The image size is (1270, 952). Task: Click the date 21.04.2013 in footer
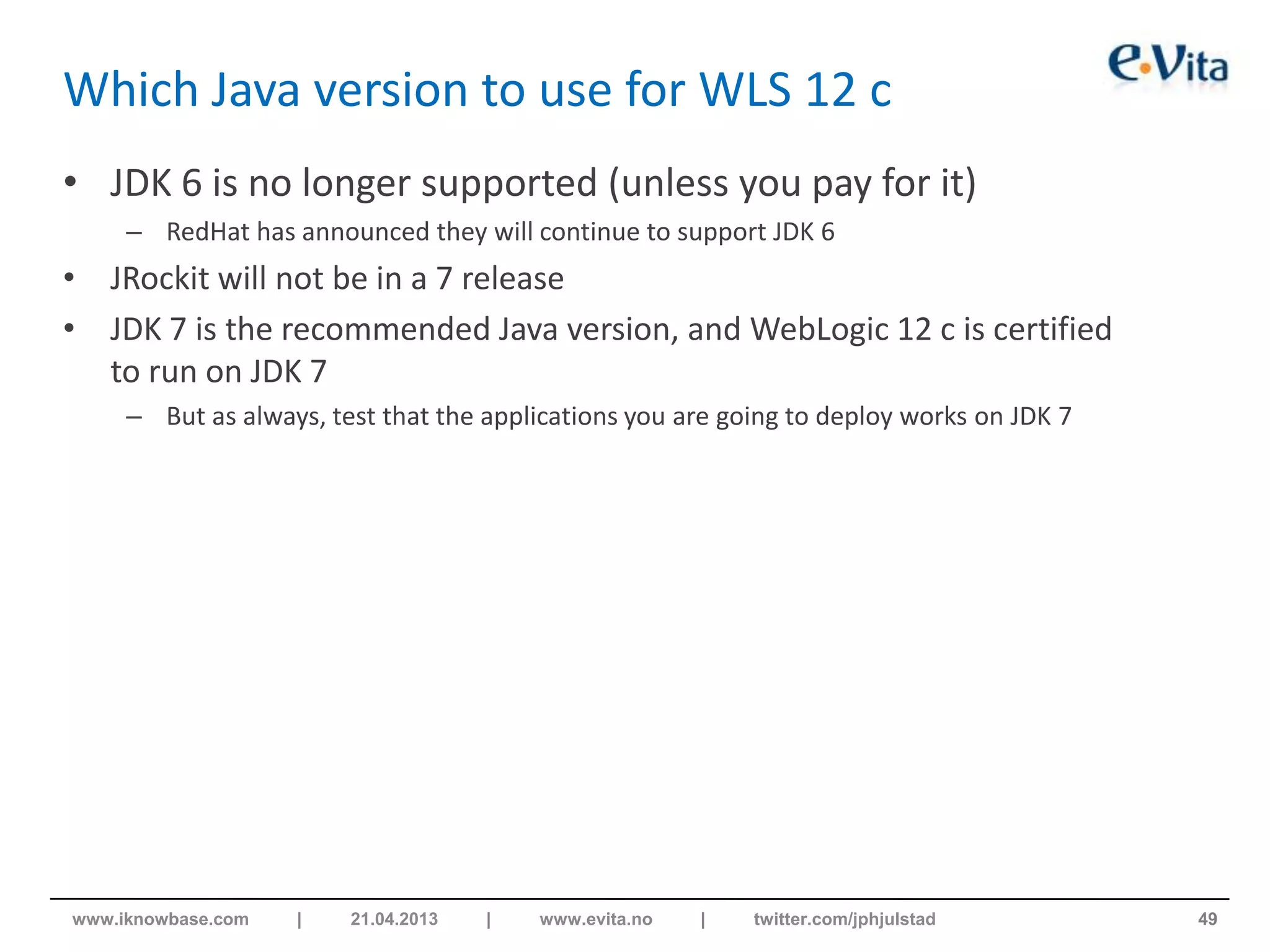pos(394,919)
